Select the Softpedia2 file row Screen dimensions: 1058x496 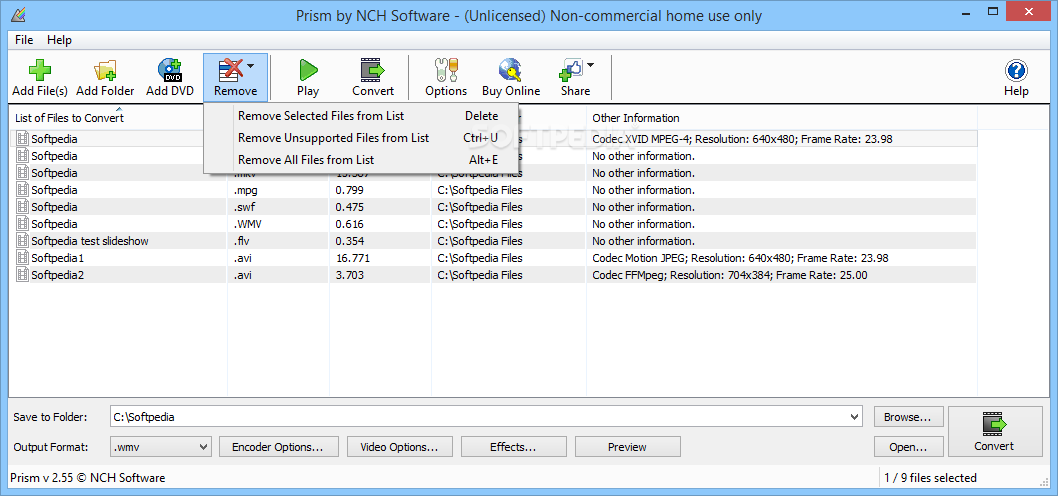[493, 275]
